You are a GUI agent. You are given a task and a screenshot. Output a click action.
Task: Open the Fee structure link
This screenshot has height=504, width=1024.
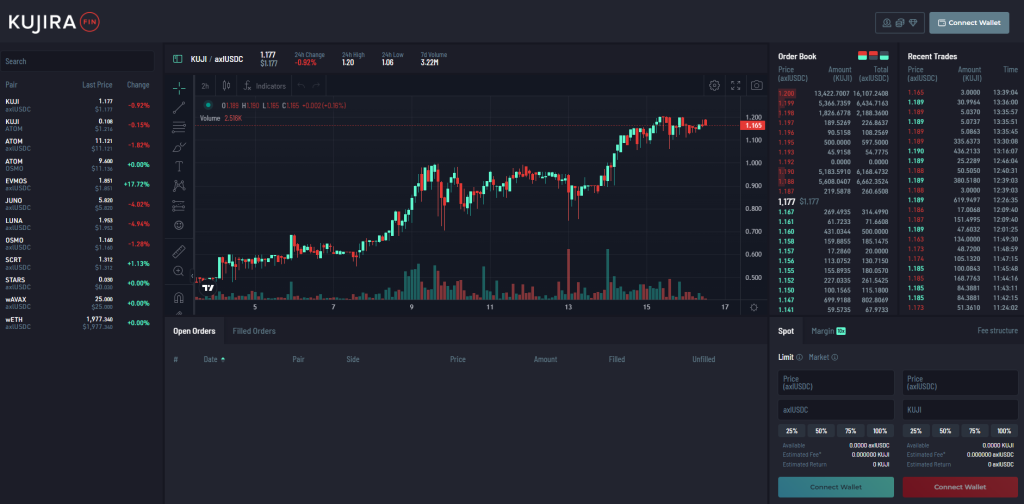[x=997, y=331]
